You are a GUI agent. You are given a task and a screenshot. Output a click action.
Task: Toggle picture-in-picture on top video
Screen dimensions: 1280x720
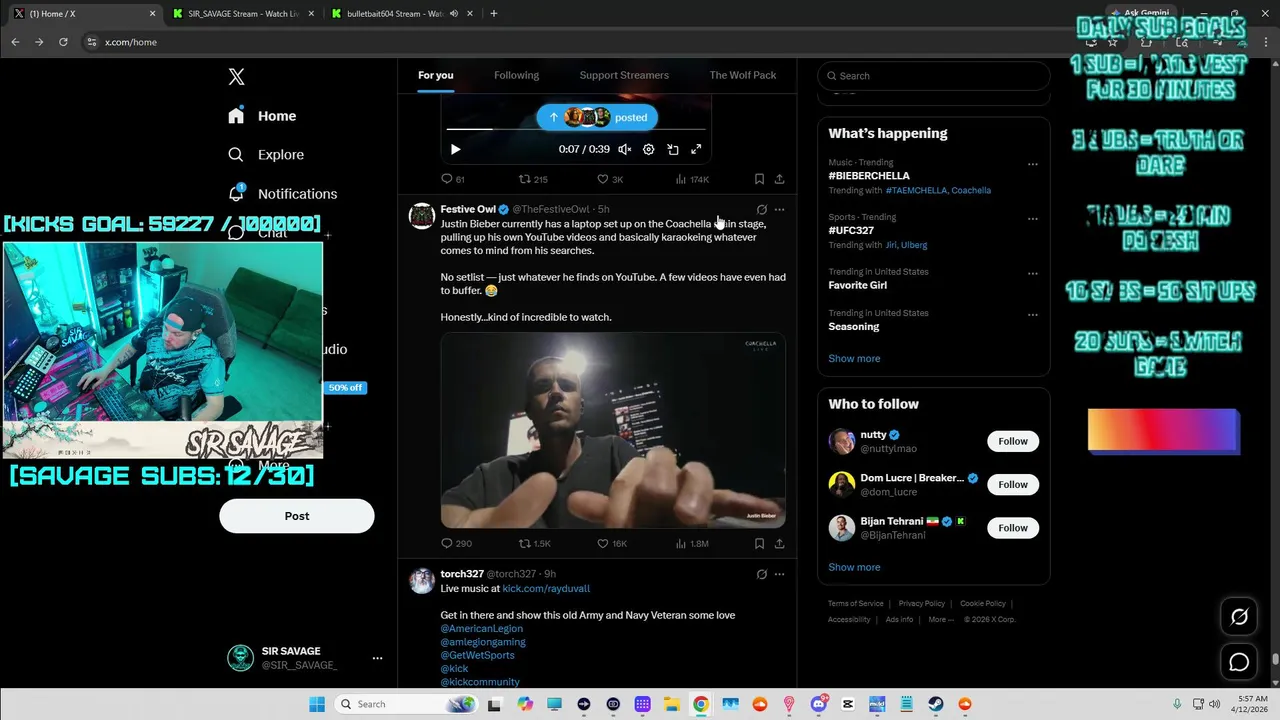tap(673, 149)
